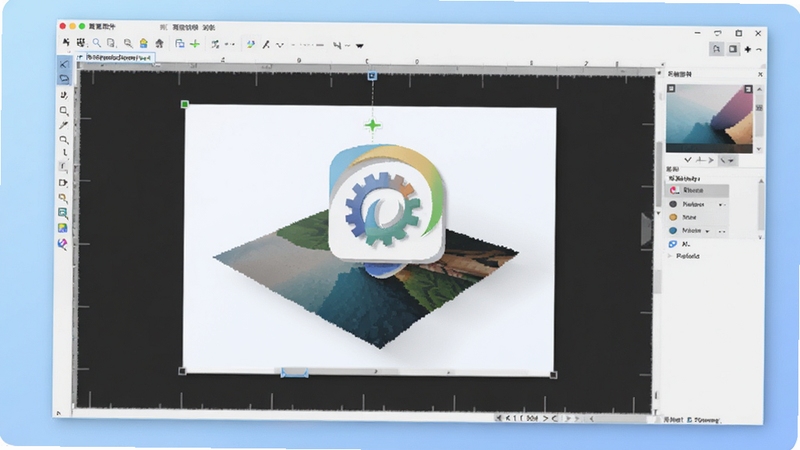Image resolution: width=800 pixels, height=450 pixels.
Task: Toggle the highlighted search-view button near the top right
Action: [x=716, y=49]
